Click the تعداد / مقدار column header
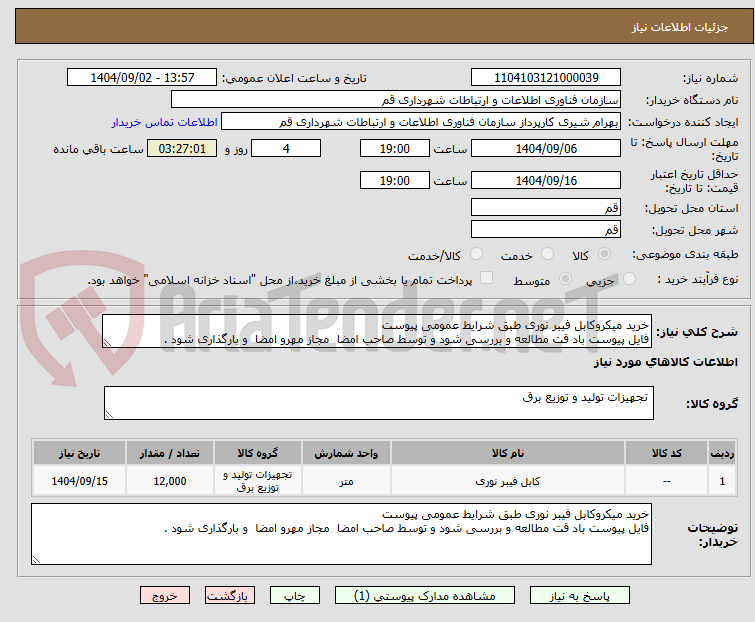 click(x=169, y=453)
